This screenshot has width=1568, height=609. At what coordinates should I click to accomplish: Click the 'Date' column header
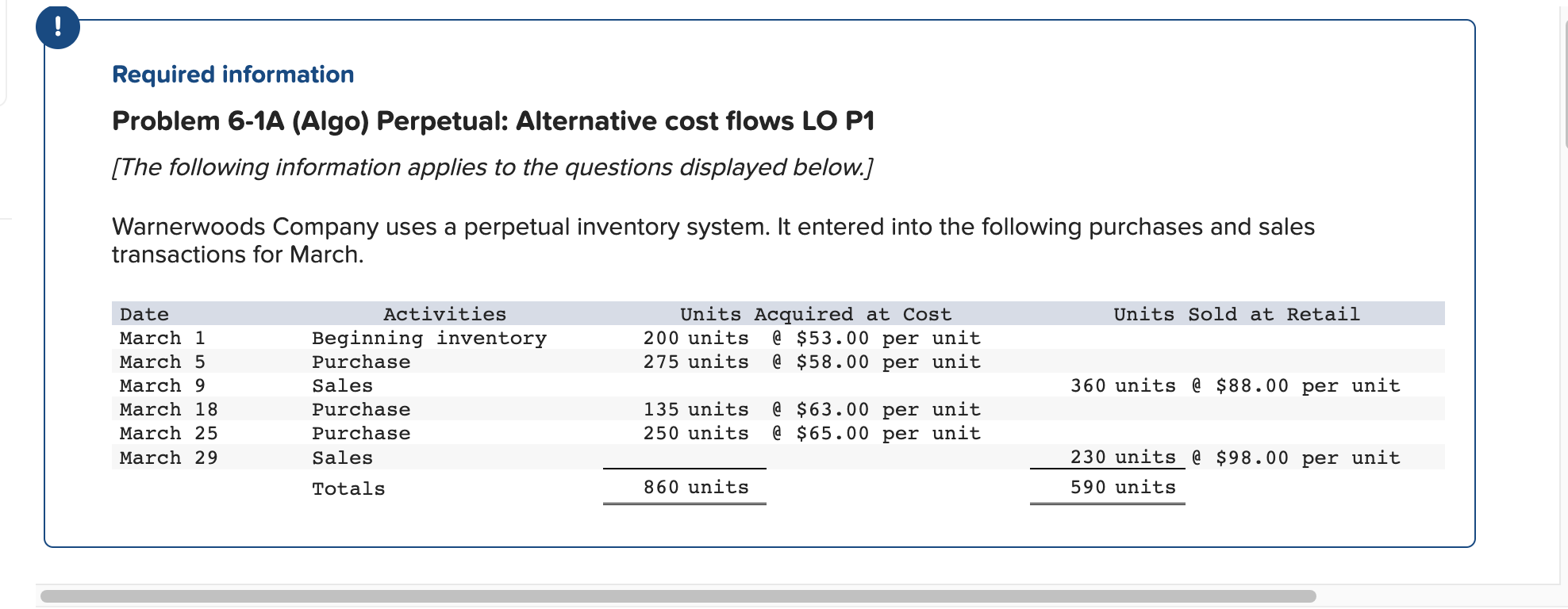(144, 314)
